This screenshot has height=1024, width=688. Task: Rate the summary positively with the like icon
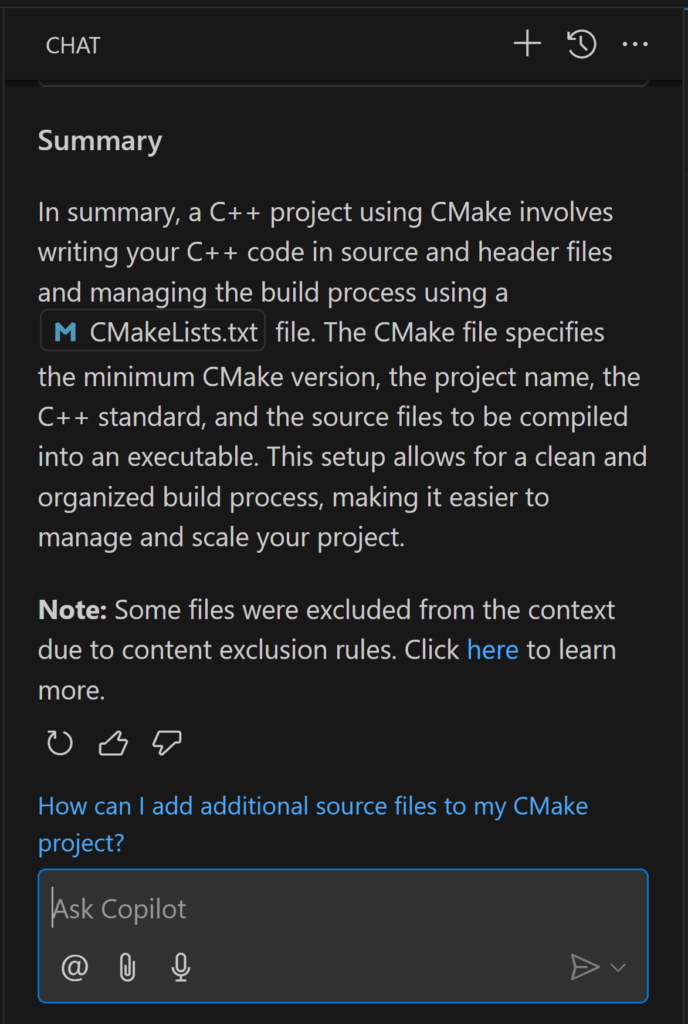pyautogui.click(x=112, y=743)
